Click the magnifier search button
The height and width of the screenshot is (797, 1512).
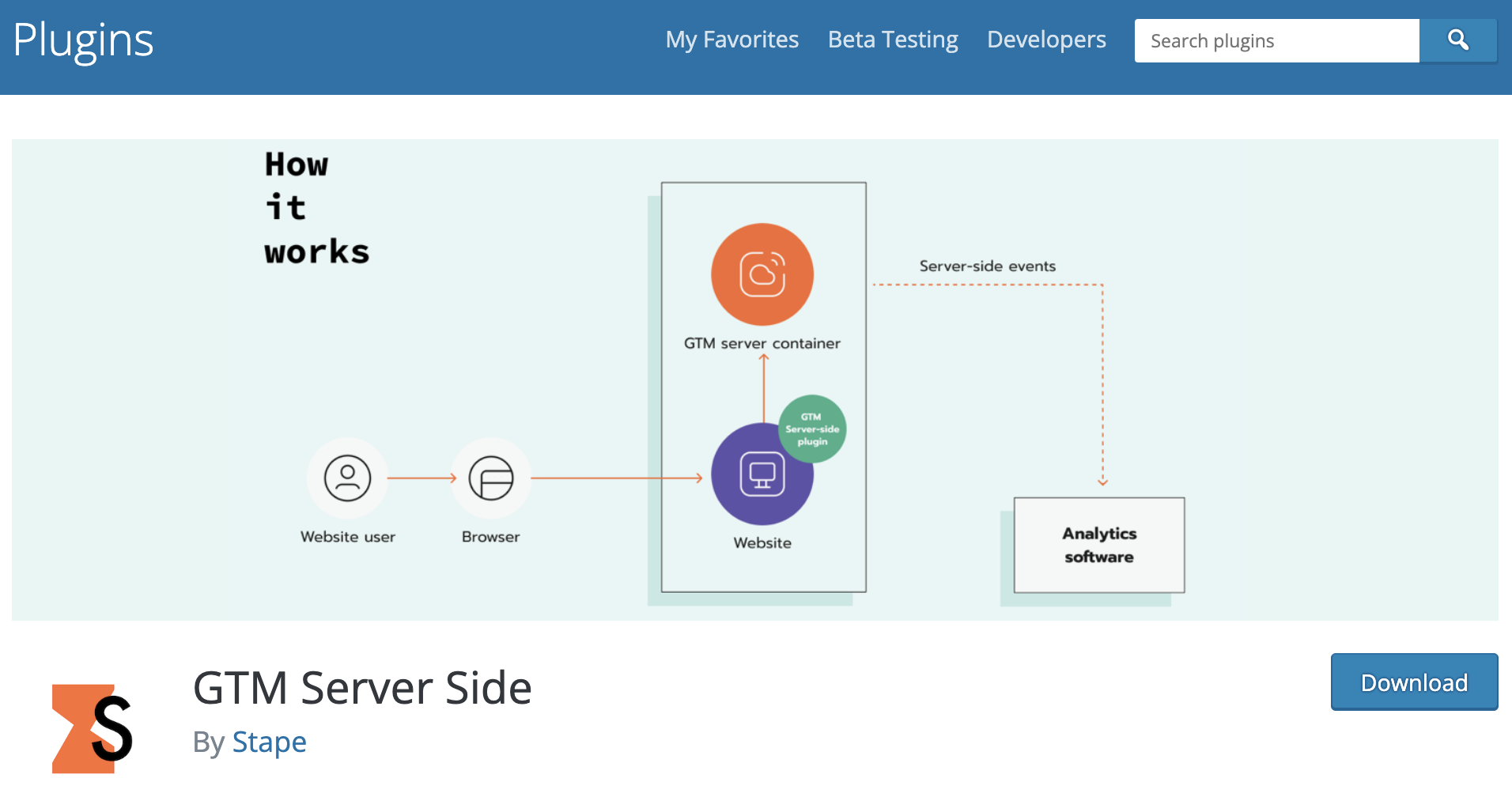(1457, 40)
